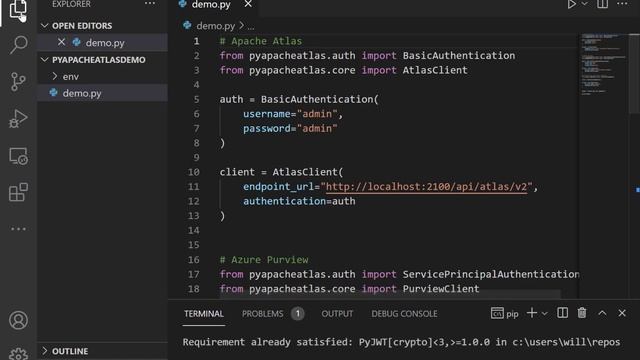Open editor more actions menu

pyautogui.click(x=622, y=4)
